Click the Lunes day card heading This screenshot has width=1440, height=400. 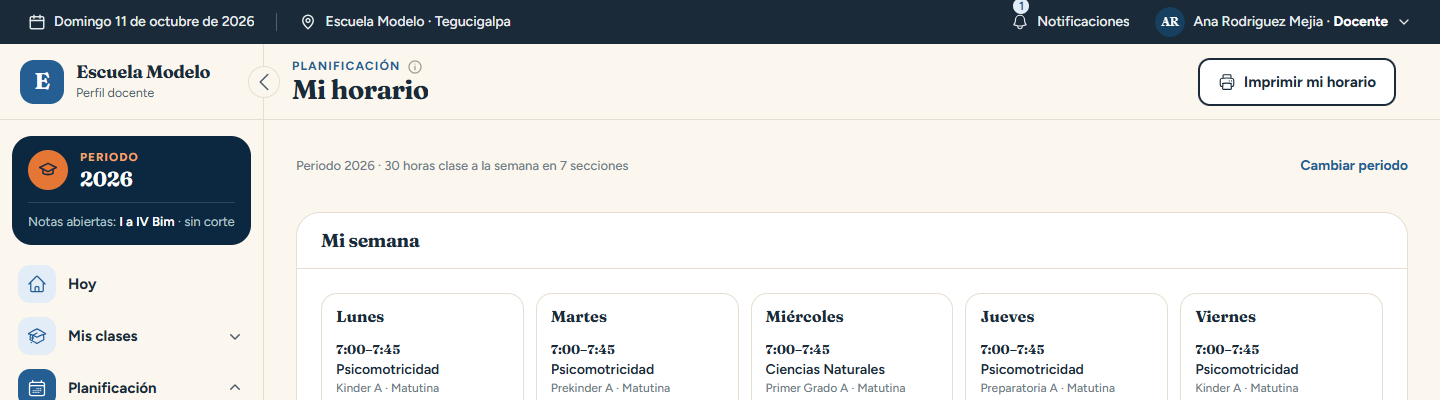point(360,317)
